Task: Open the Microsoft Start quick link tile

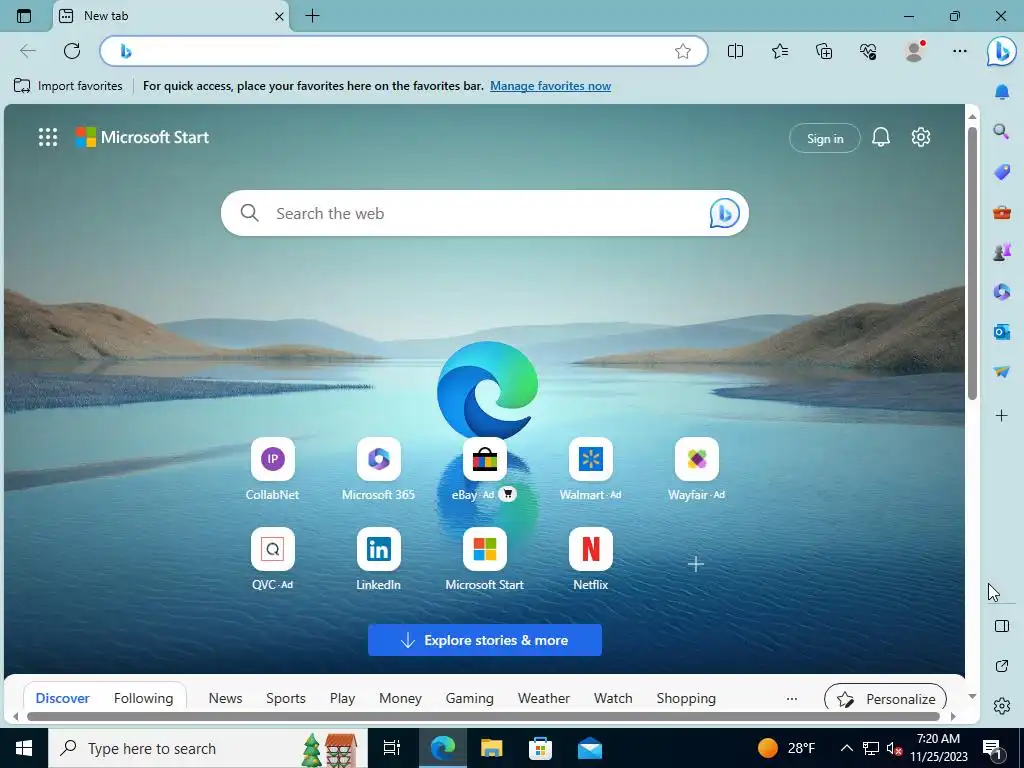Action: tap(484, 560)
